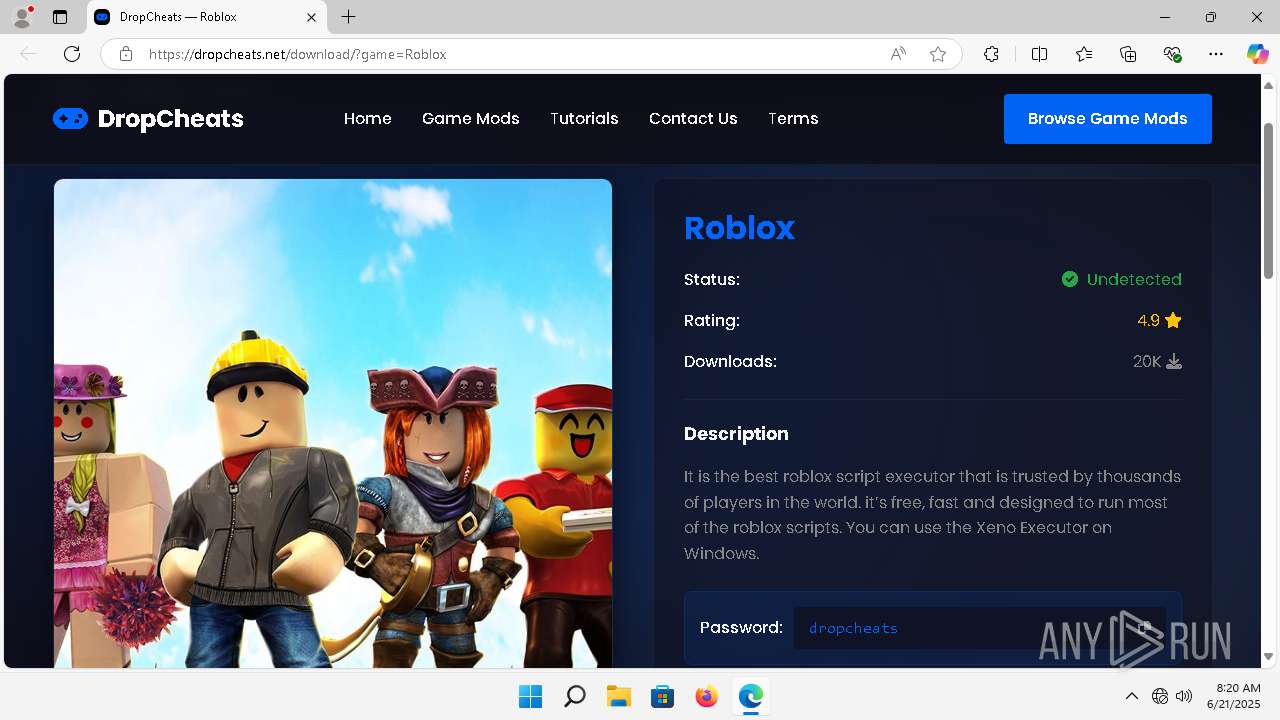View site information via the lock icon
Viewport: 1280px width, 720px height.
(x=126, y=54)
